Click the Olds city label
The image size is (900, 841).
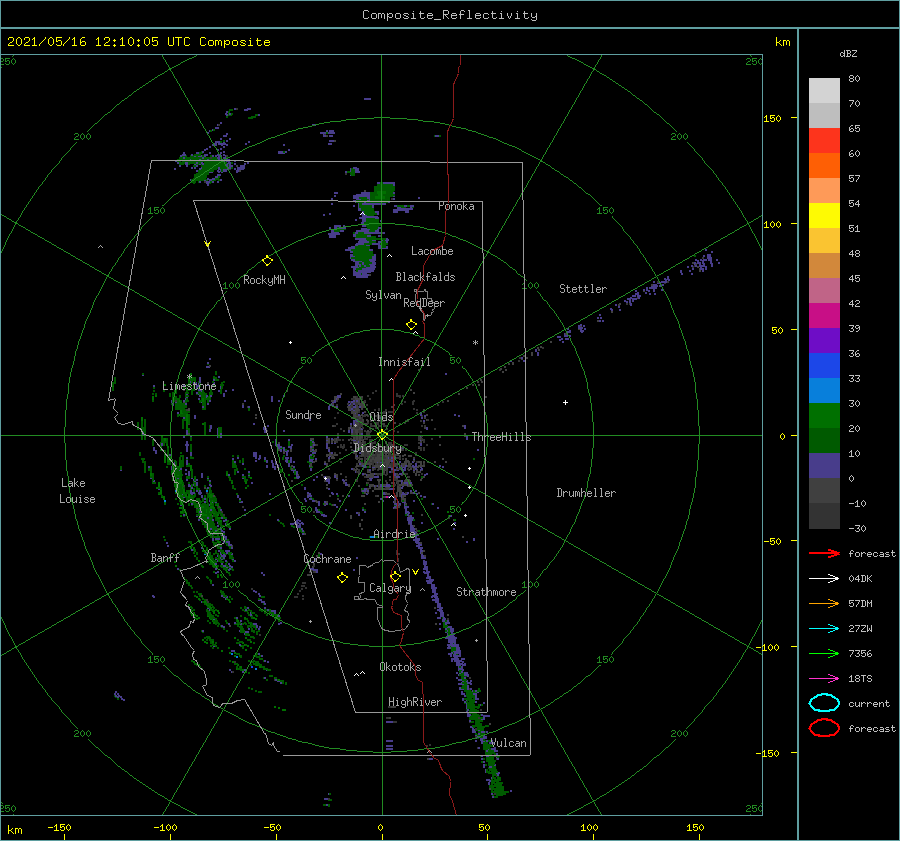(x=381, y=417)
